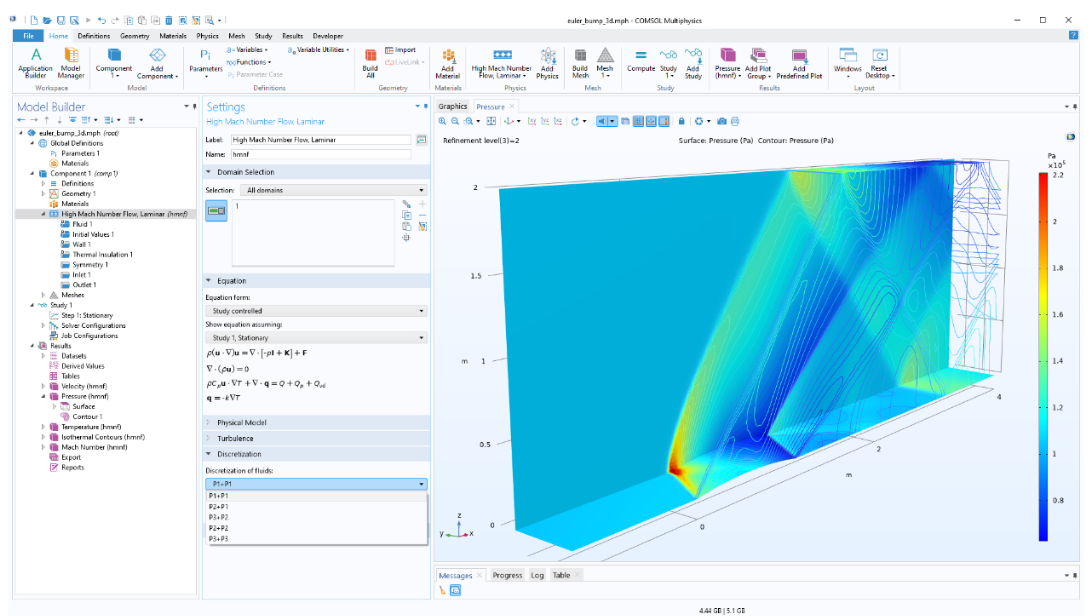Switch to the Log tab

coord(537,575)
